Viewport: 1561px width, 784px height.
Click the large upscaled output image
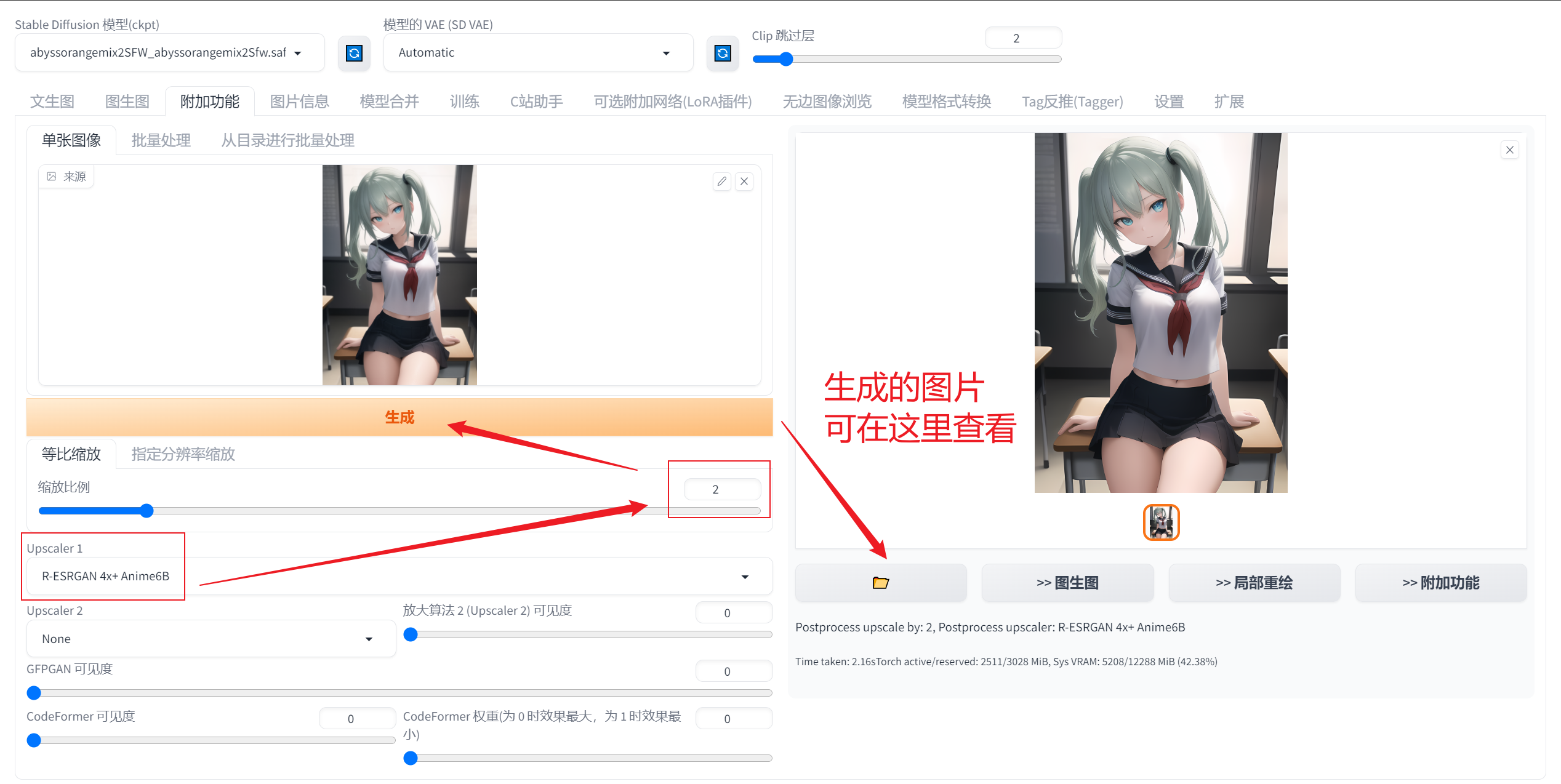[x=1161, y=313]
